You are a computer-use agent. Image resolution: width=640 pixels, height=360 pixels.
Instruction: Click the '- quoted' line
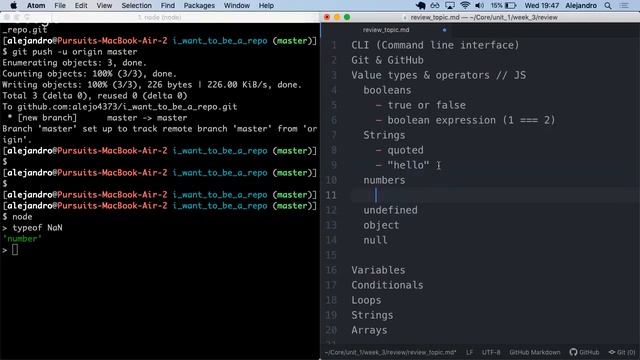(x=399, y=150)
